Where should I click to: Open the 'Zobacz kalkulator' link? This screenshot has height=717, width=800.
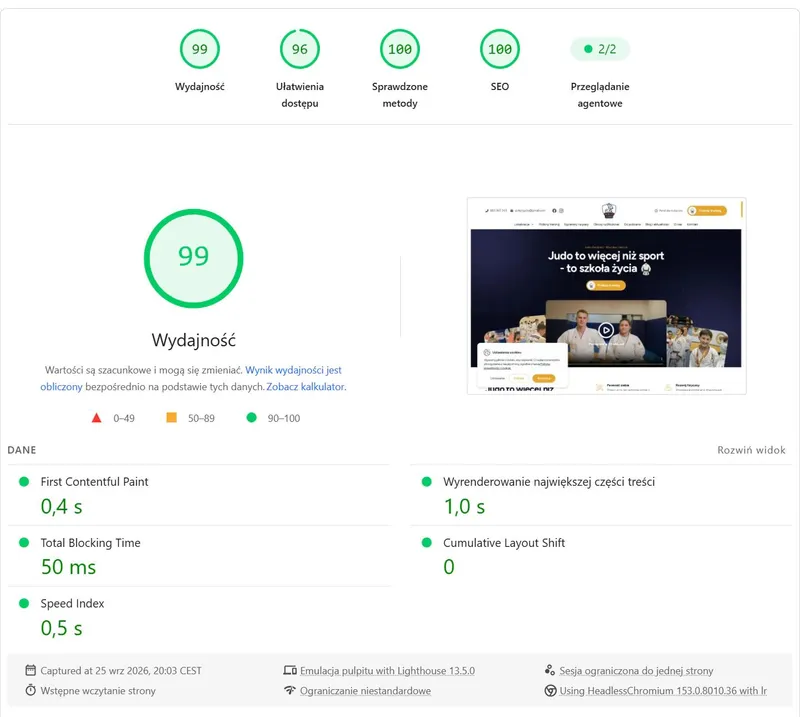pos(305,387)
